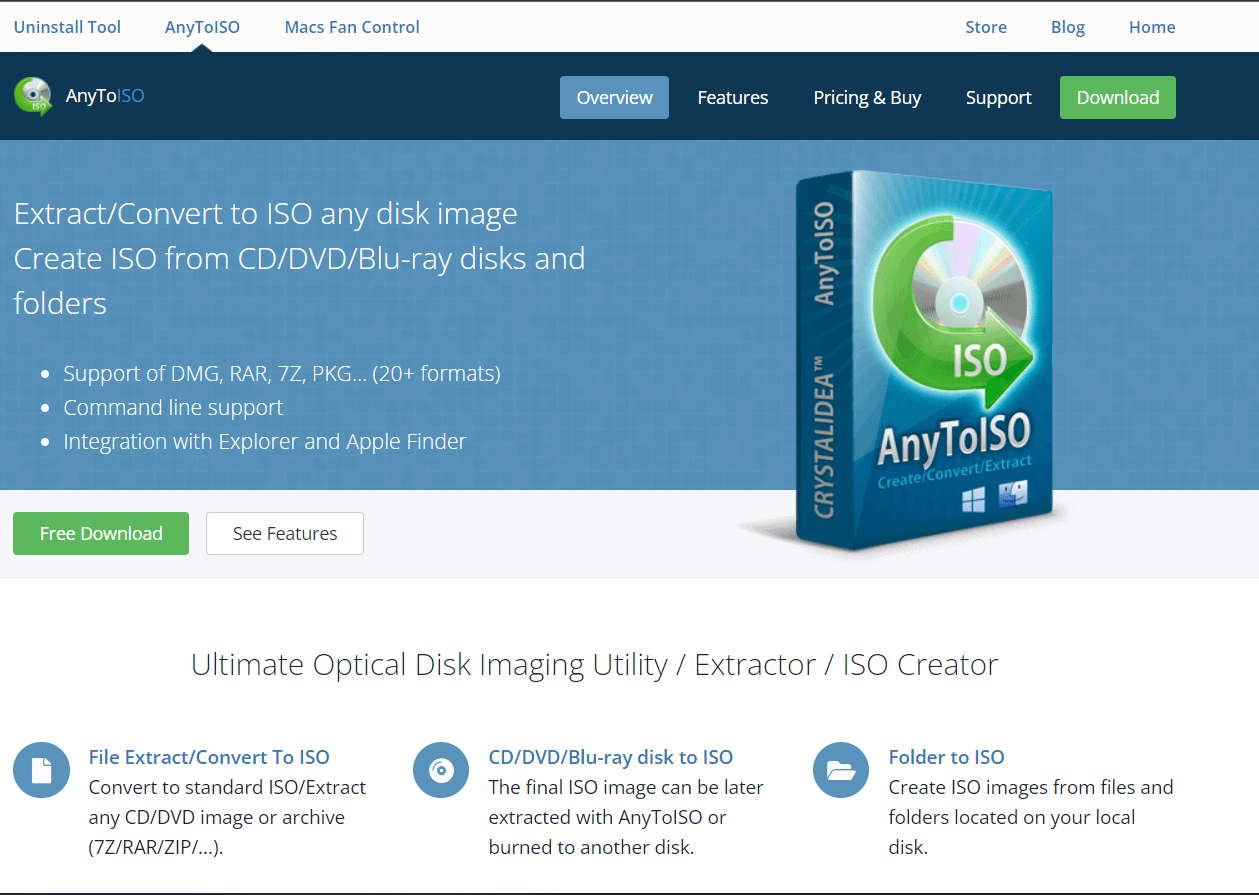
Task: Open the Uninstall Tool product link
Action: [x=67, y=27]
